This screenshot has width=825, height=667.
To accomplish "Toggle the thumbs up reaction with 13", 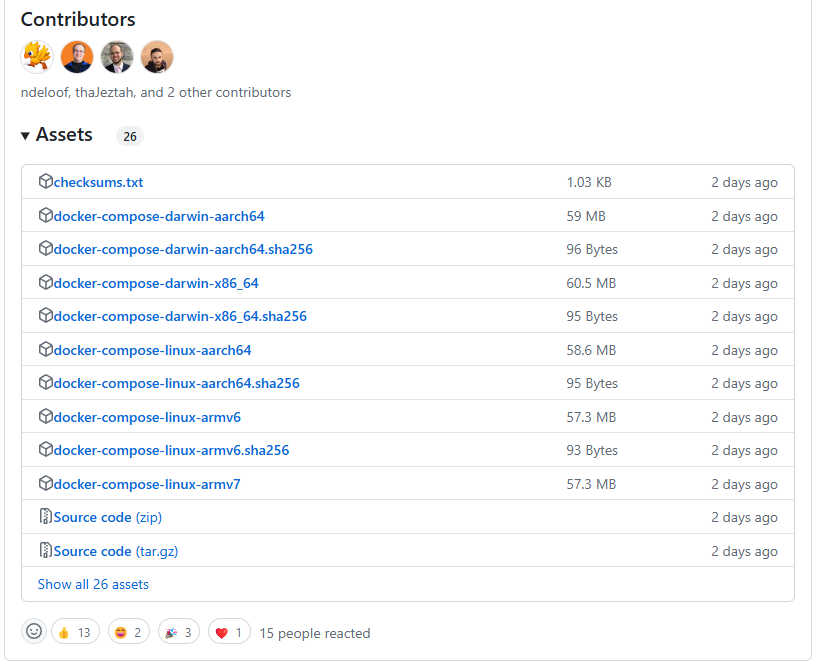I will pos(75,632).
